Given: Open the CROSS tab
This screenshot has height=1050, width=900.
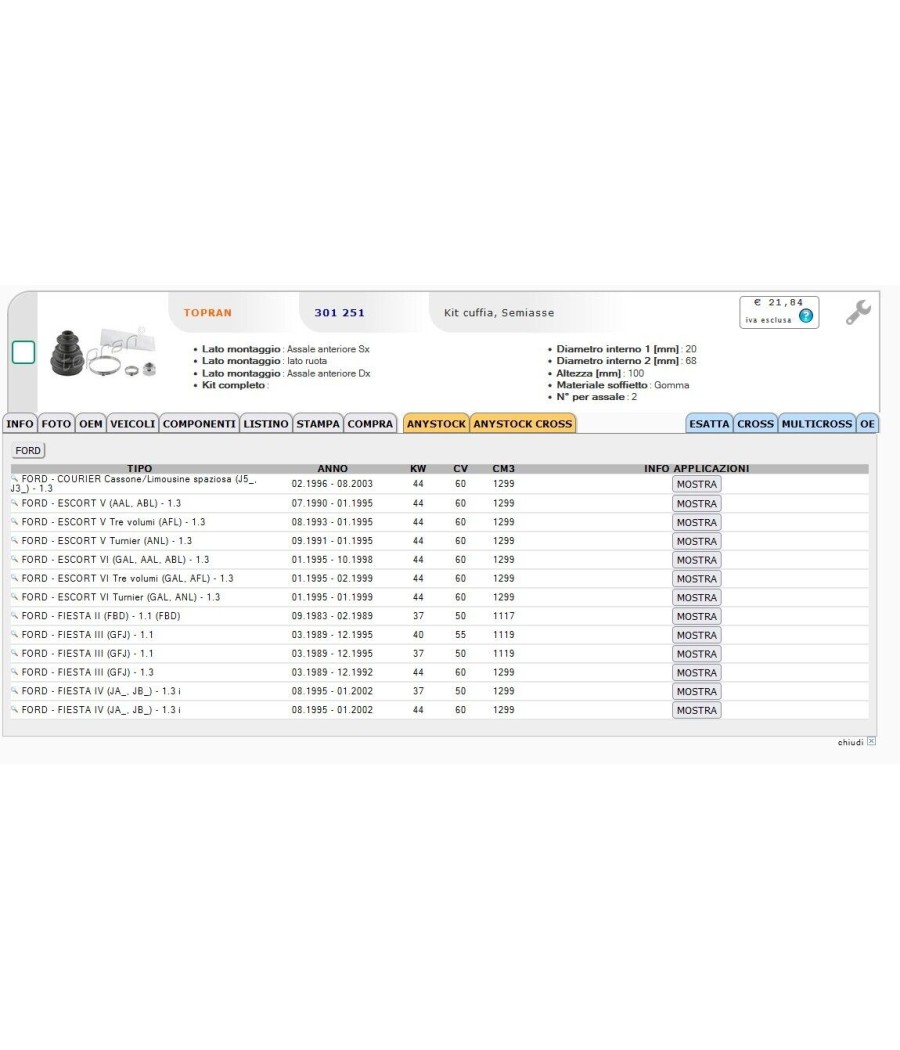Looking at the screenshot, I should [x=755, y=424].
